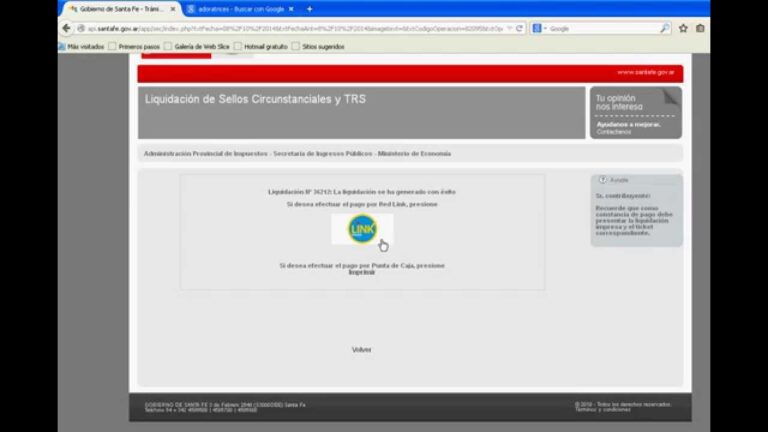
Task: Click the Contáctenos link
Action: pos(614,132)
